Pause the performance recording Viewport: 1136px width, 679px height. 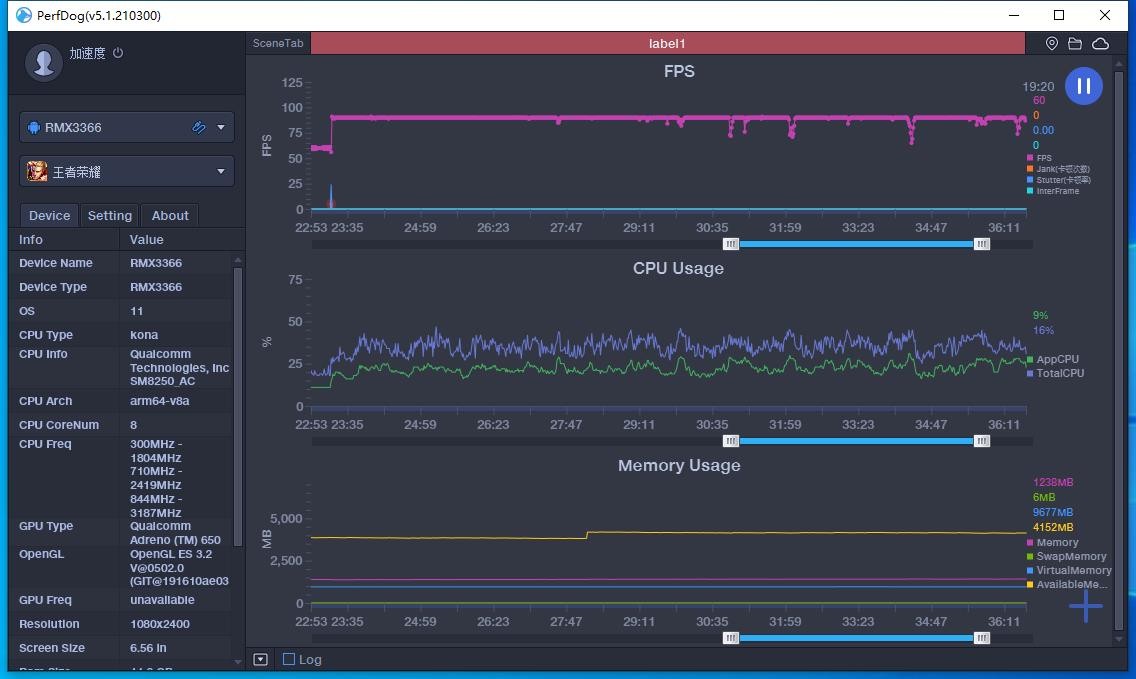click(x=1084, y=86)
